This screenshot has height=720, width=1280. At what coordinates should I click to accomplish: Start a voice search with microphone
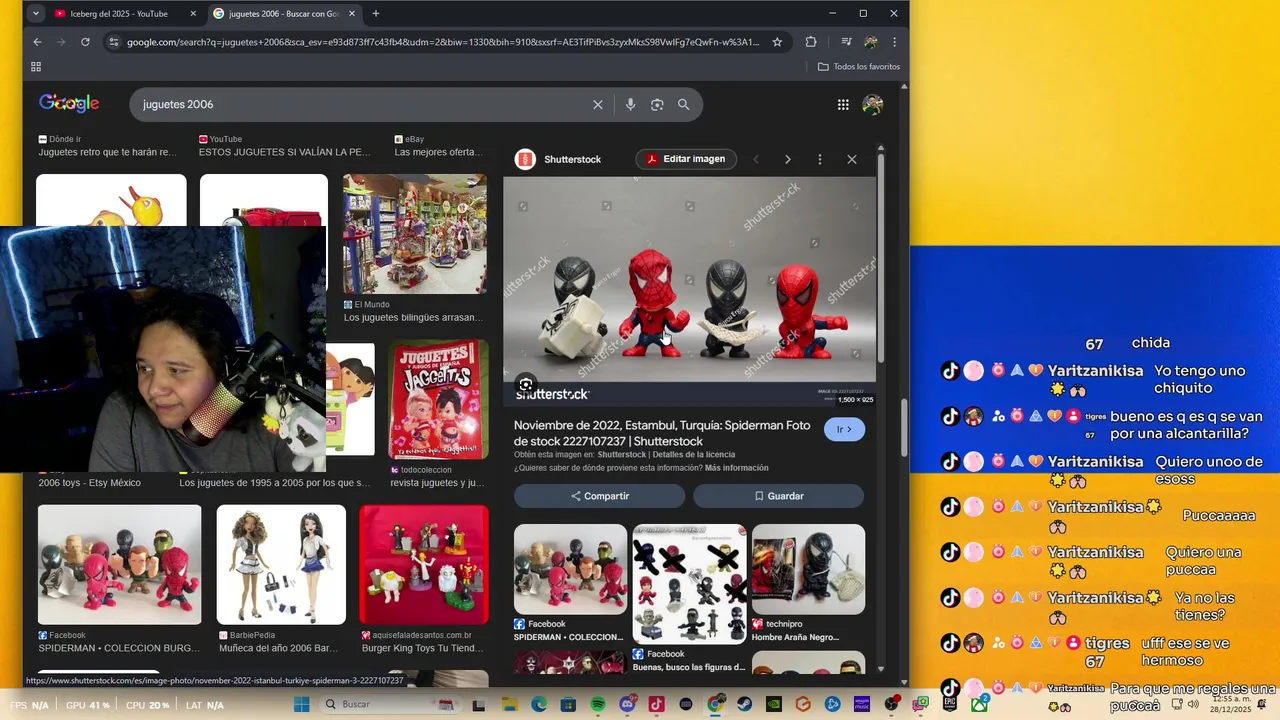(630, 104)
